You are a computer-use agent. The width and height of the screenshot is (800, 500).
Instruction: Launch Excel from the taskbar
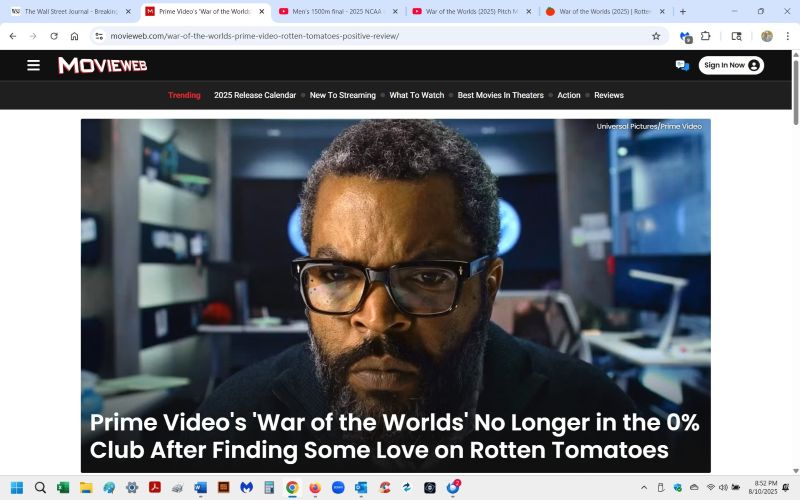point(63,488)
